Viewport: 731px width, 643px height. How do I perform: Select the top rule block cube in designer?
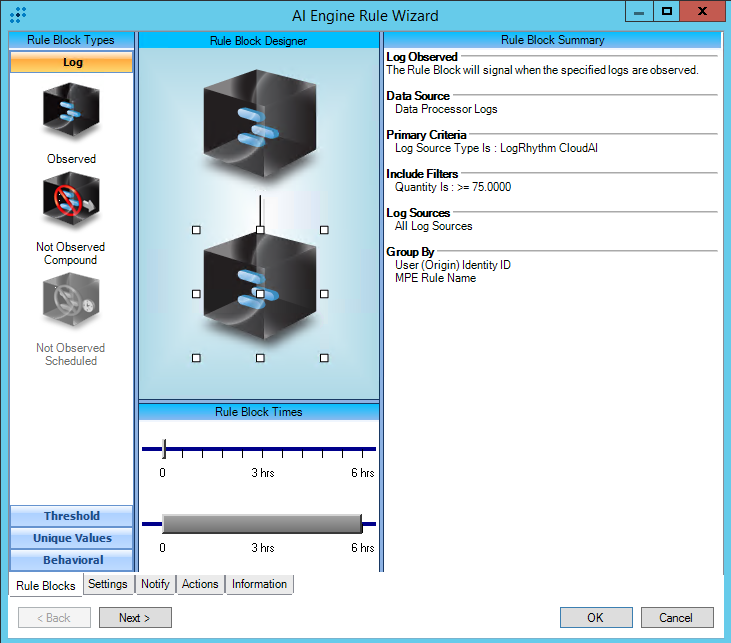pos(259,122)
